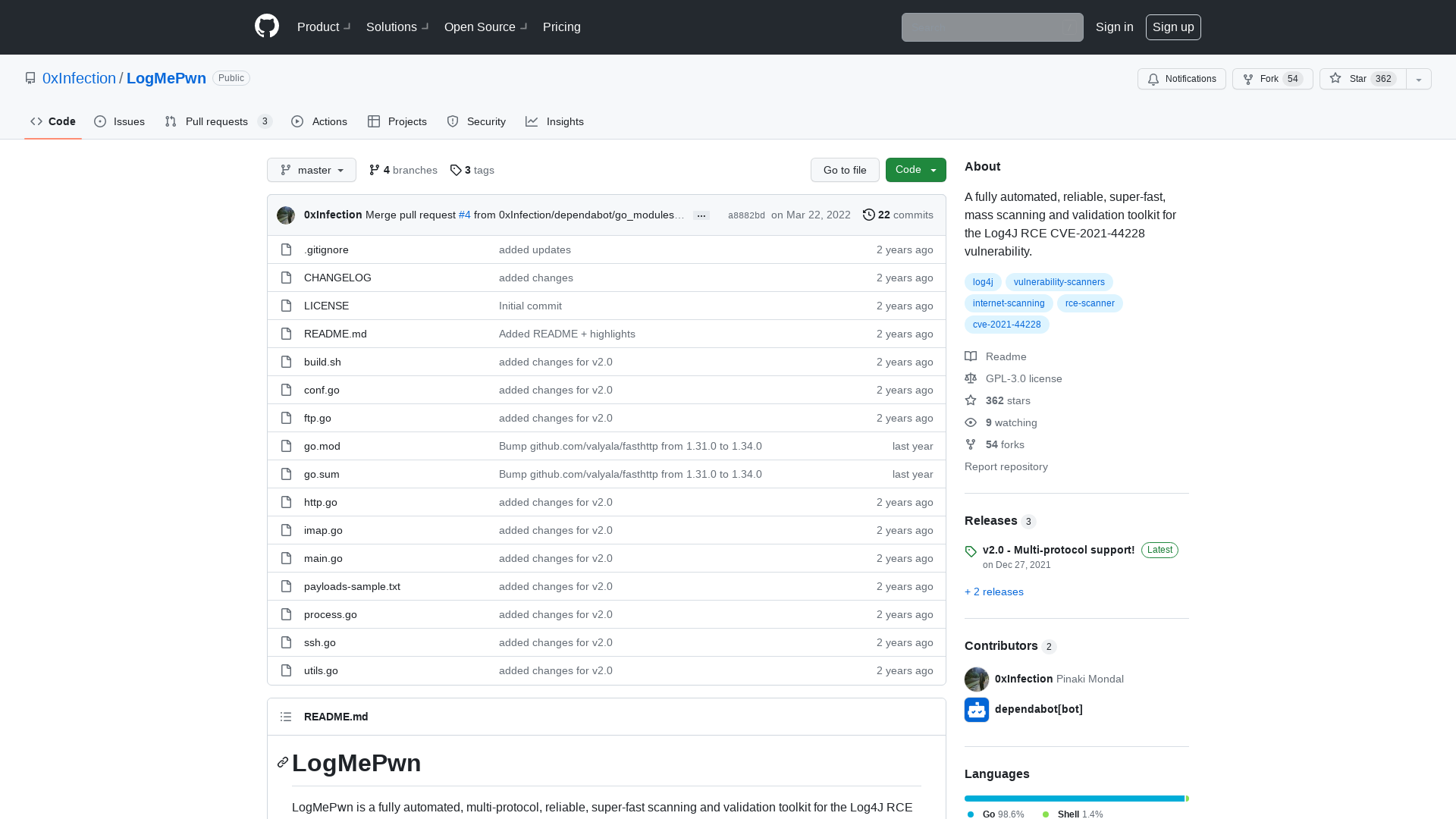
Task: Click the commit history clock icon
Action: tap(869, 215)
